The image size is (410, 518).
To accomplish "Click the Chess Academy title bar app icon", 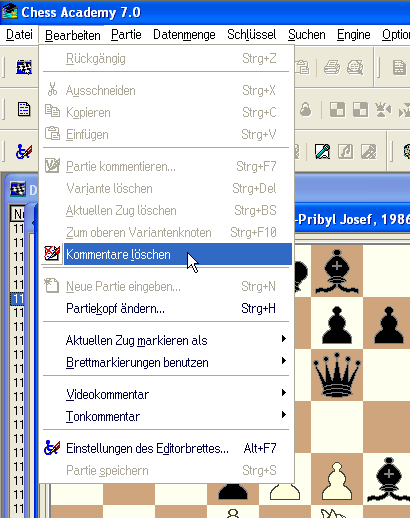I will click(10, 11).
